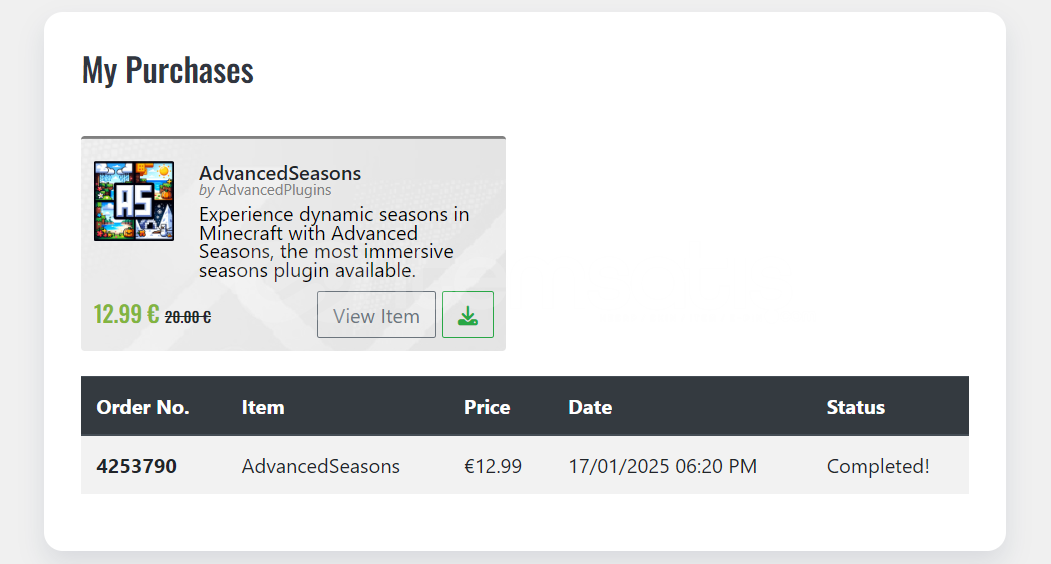Click the Price column header

(487, 407)
